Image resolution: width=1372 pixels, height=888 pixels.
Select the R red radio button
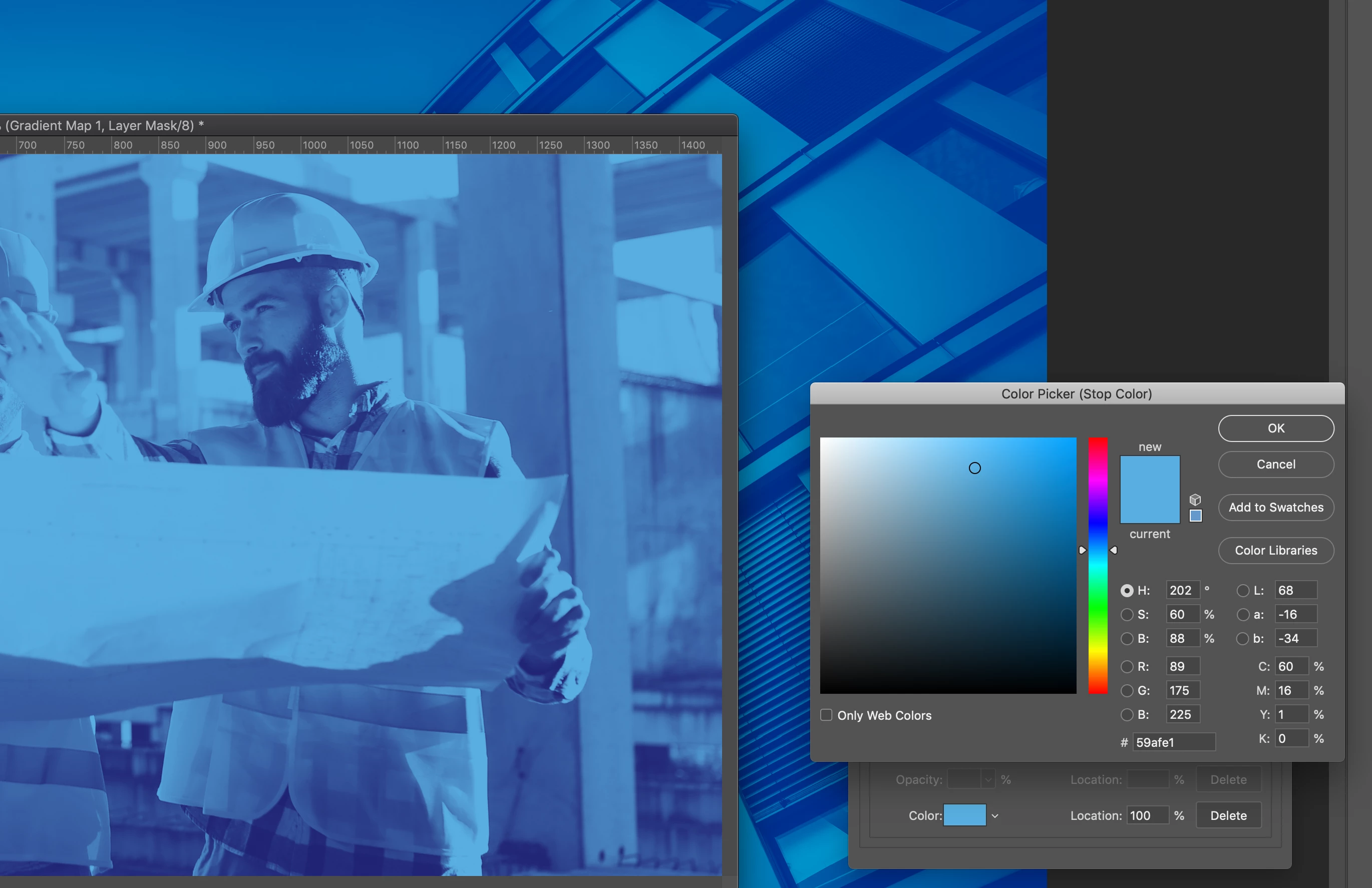pyautogui.click(x=1127, y=667)
